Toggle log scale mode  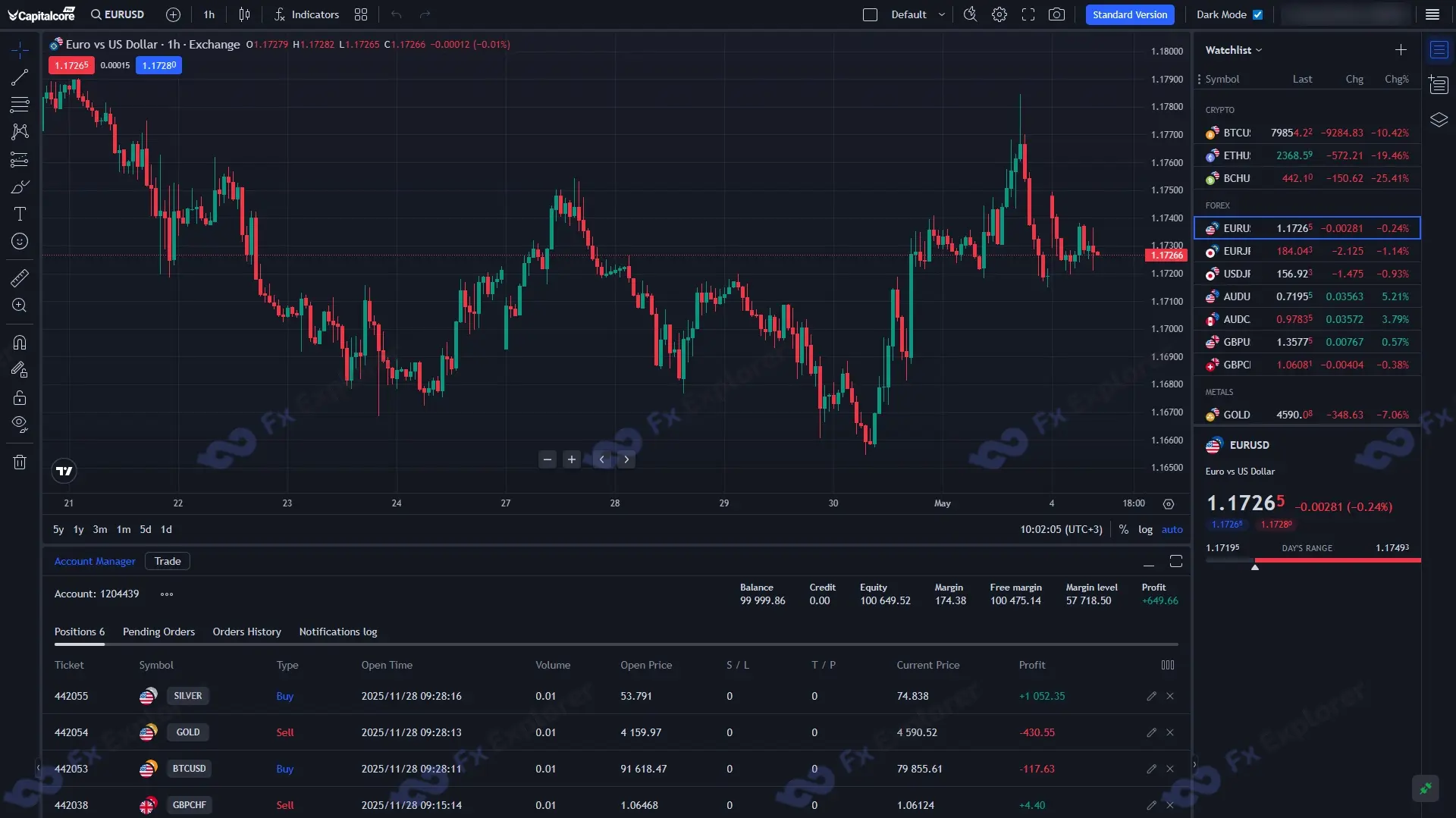coord(1145,529)
